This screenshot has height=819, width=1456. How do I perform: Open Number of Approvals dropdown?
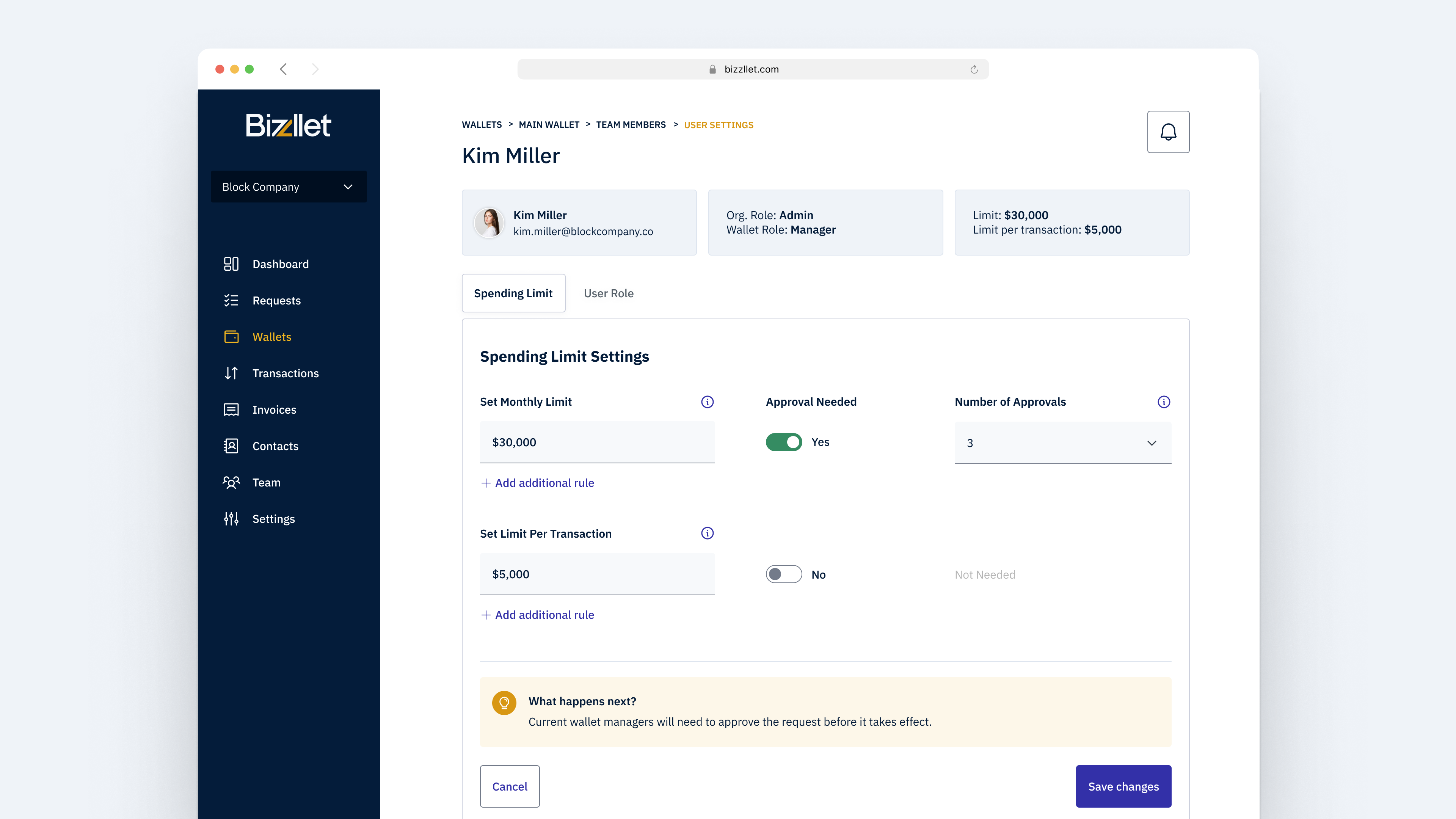pyautogui.click(x=1062, y=442)
